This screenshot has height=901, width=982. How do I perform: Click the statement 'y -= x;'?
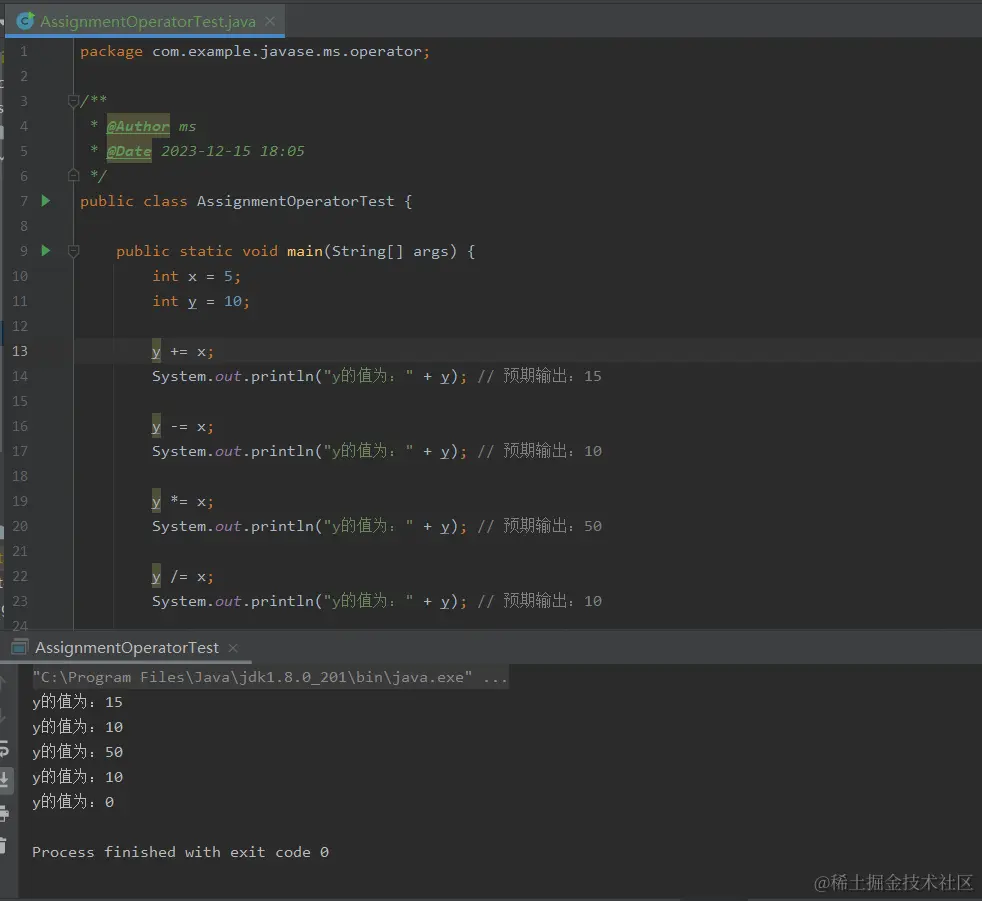[x=182, y=427]
